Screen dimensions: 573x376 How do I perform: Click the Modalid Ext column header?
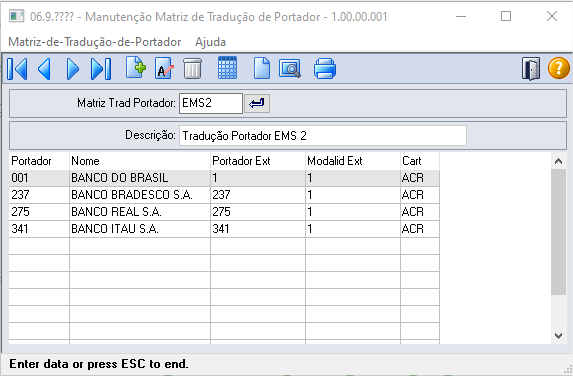[x=353, y=161]
